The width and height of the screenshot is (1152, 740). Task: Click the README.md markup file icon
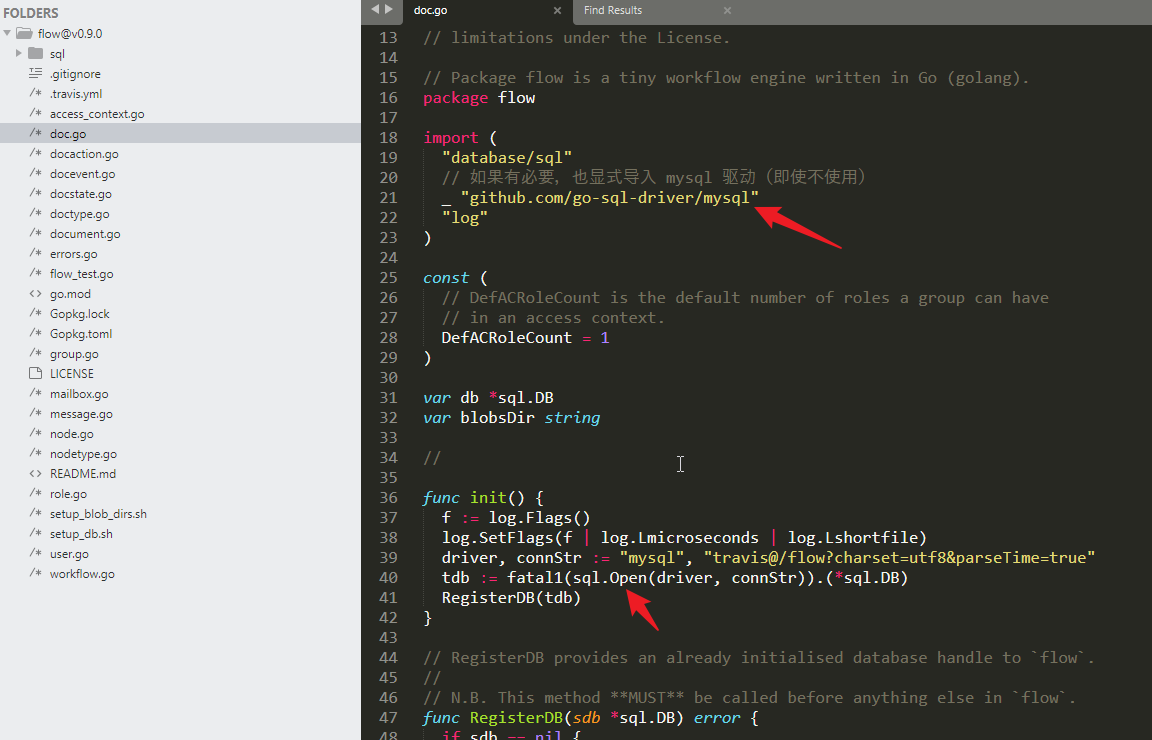tap(35, 474)
